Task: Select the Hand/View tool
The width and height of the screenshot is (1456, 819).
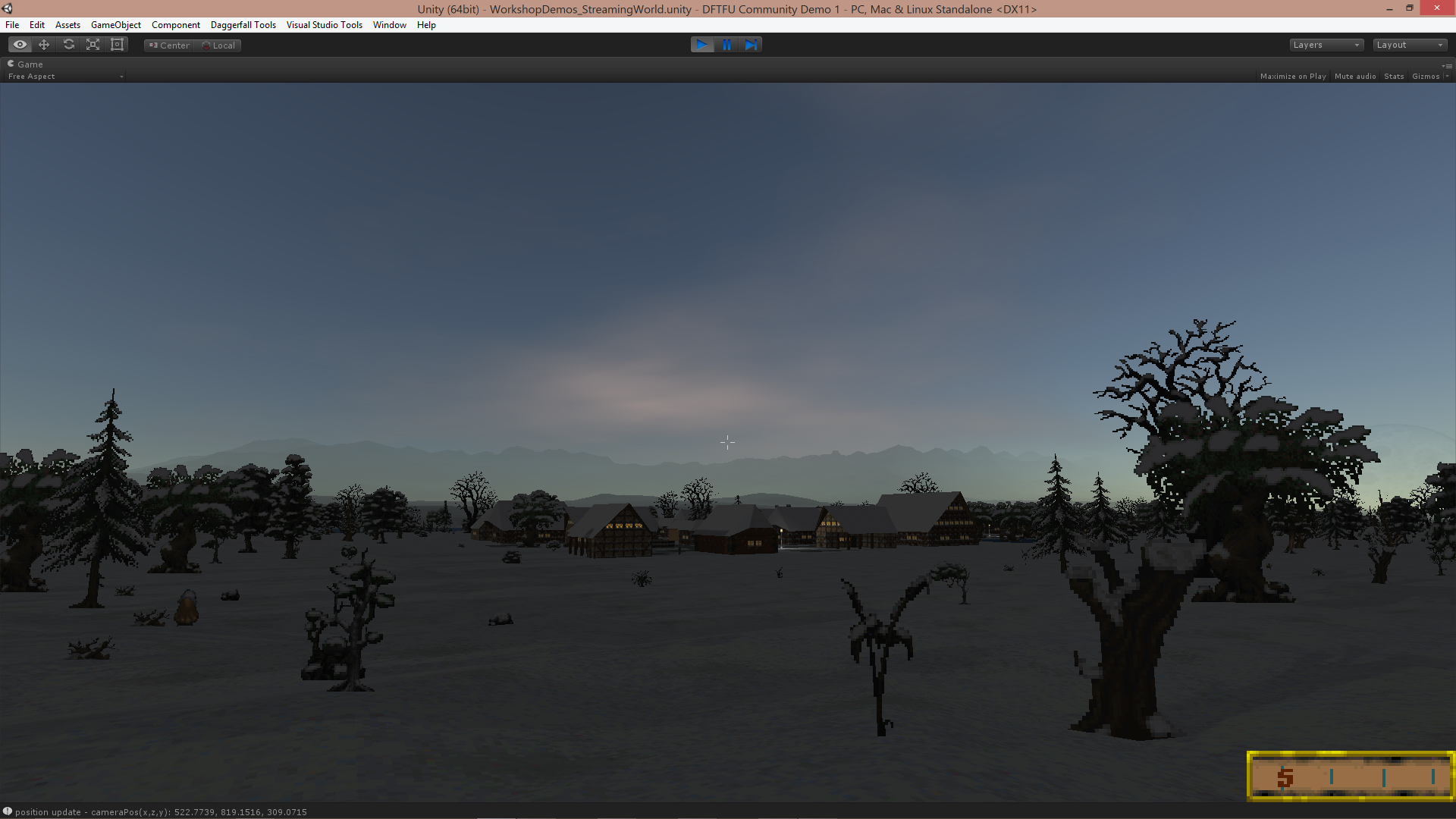Action: pos(20,44)
